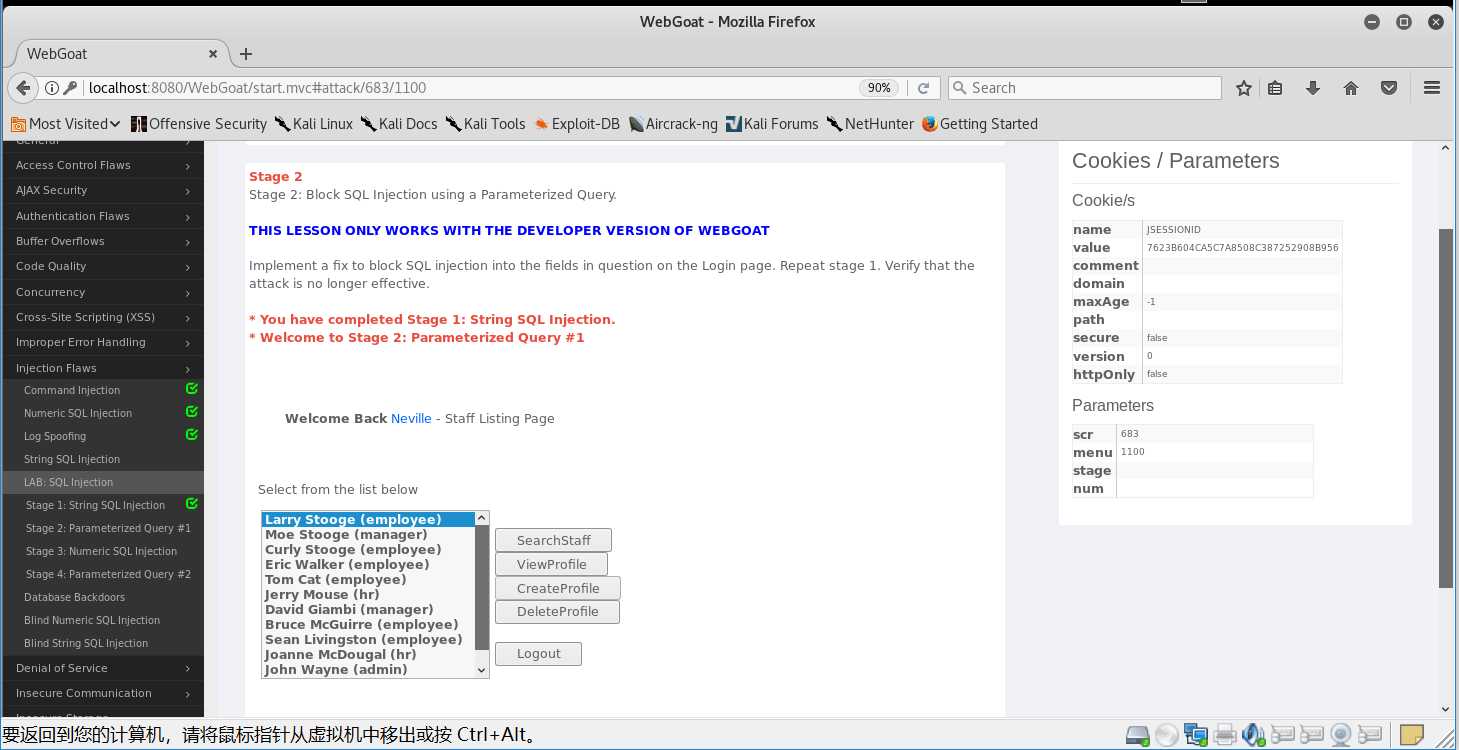1459x750 pixels.
Task: Expand Cross-Site Scripting (XSS) category
Action: (102, 317)
